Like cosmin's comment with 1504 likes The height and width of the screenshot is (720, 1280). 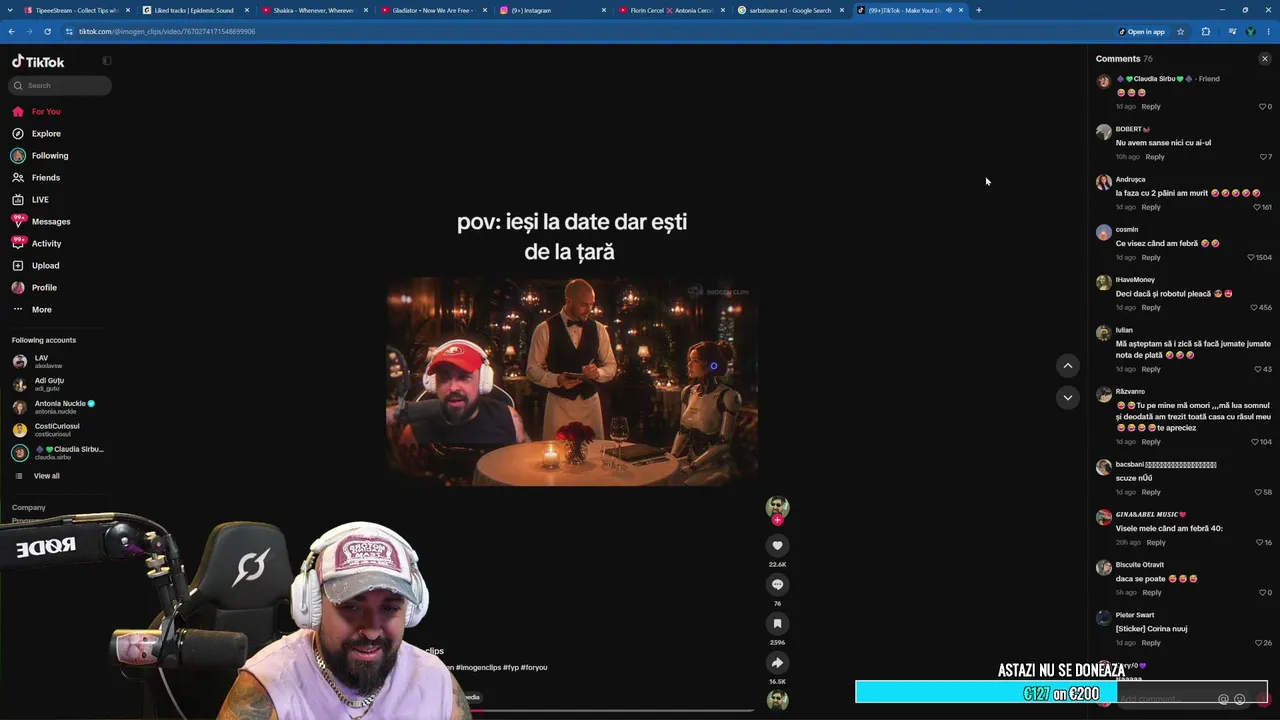coord(1251,257)
